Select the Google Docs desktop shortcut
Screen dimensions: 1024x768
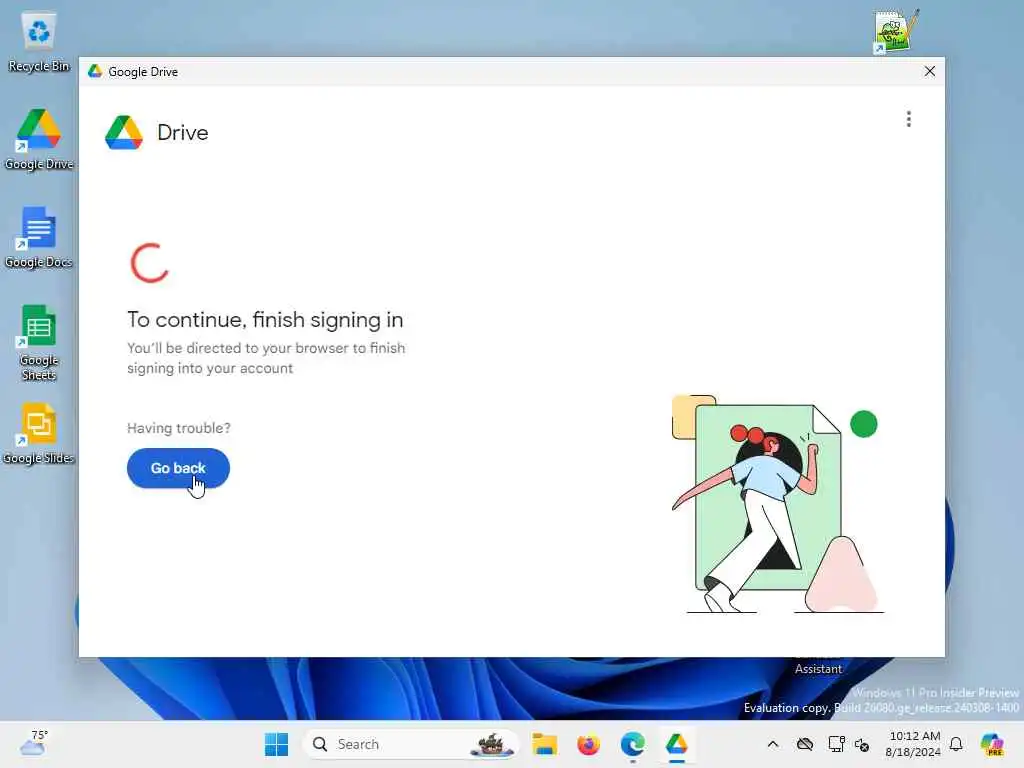(x=39, y=238)
